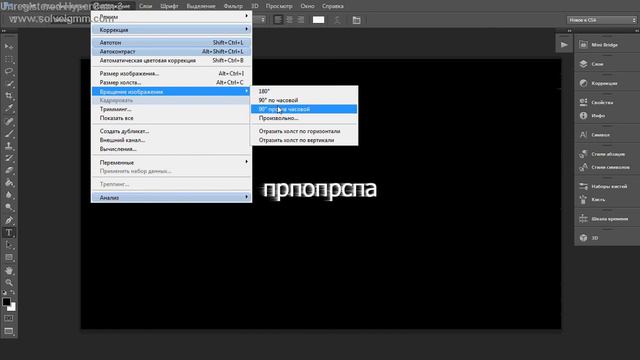Select the History Brush tool
Viewport: 640px width, 360px height.
[x=9, y=158]
